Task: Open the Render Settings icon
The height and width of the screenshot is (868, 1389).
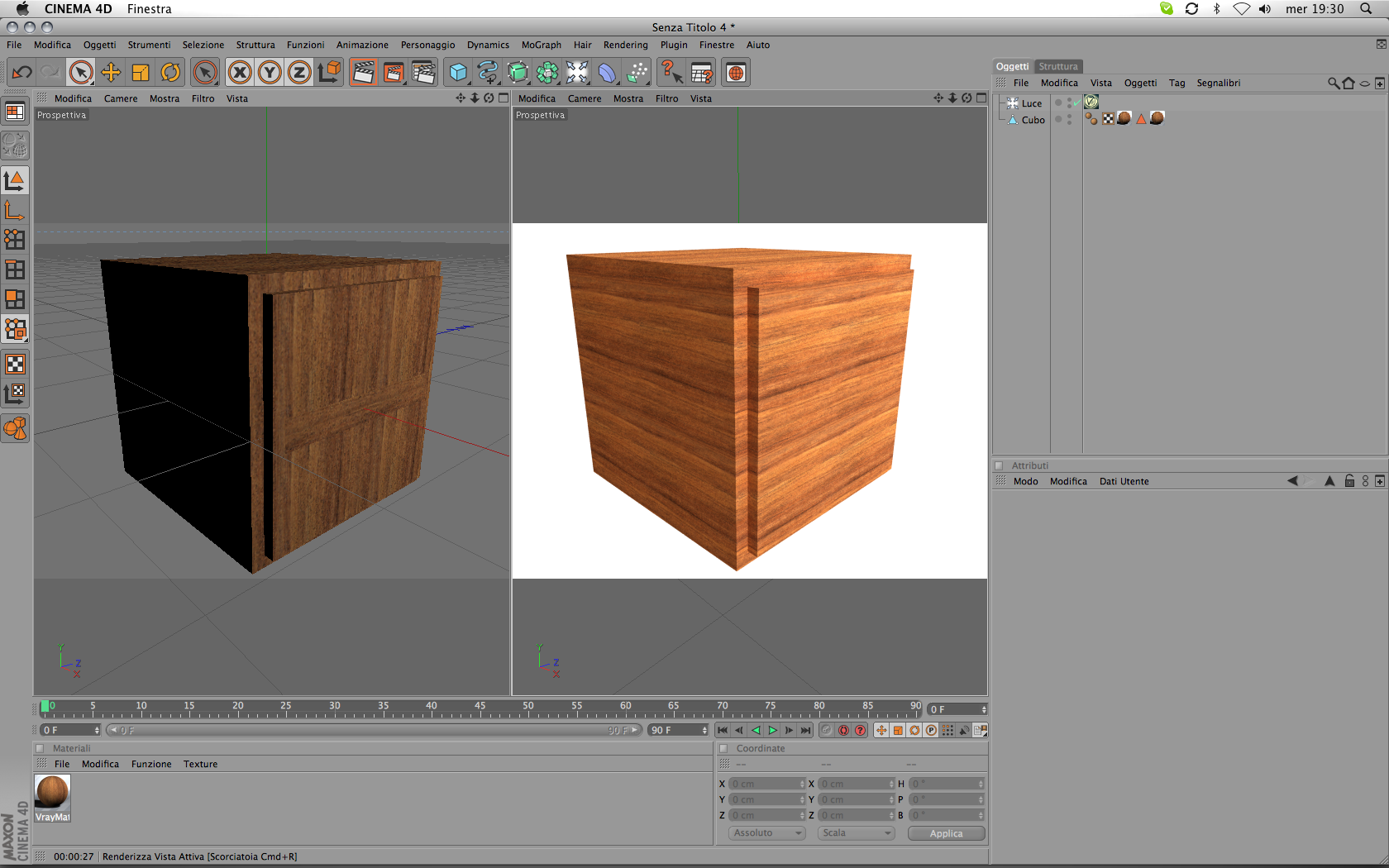Action: [423, 73]
